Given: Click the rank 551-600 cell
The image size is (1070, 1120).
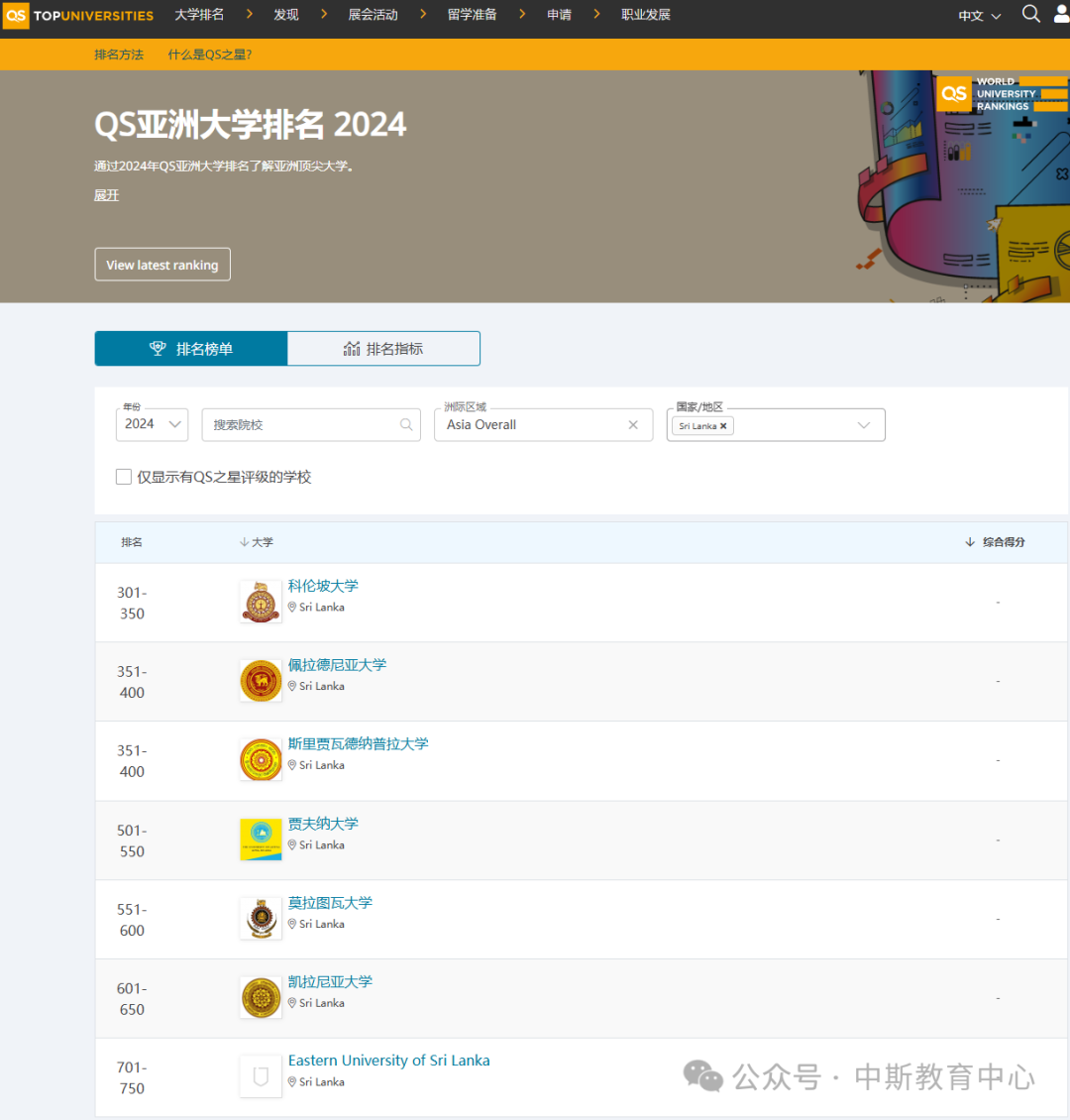Looking at the screenshot, I should point(132,920).
